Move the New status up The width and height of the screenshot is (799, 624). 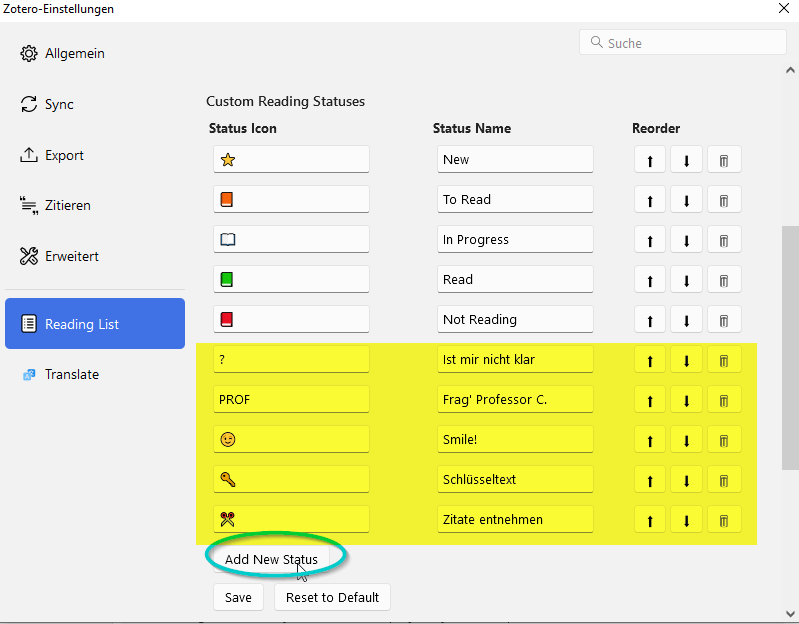(x=650, y=160)
